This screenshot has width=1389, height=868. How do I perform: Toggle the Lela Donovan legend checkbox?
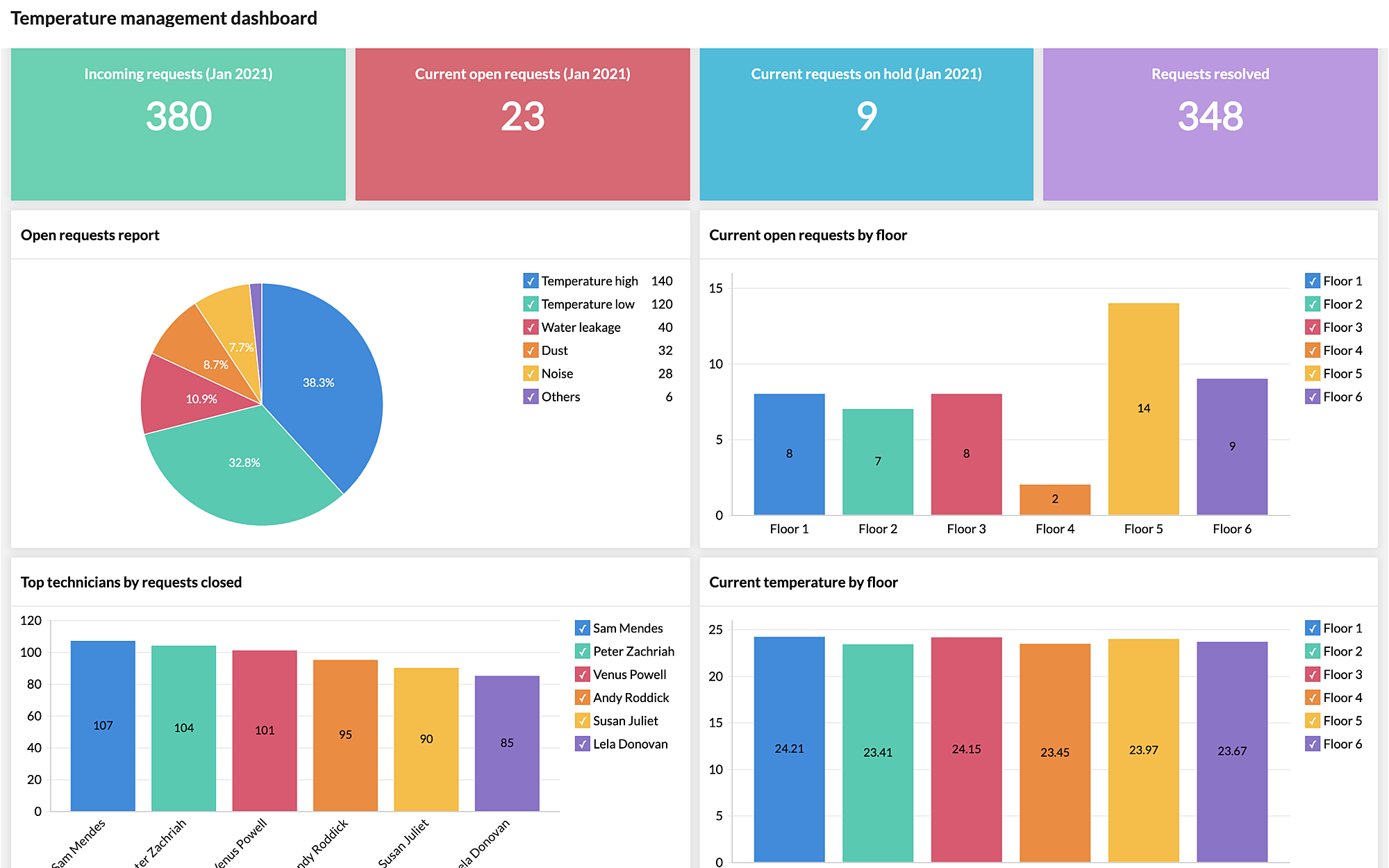[582, 744]
